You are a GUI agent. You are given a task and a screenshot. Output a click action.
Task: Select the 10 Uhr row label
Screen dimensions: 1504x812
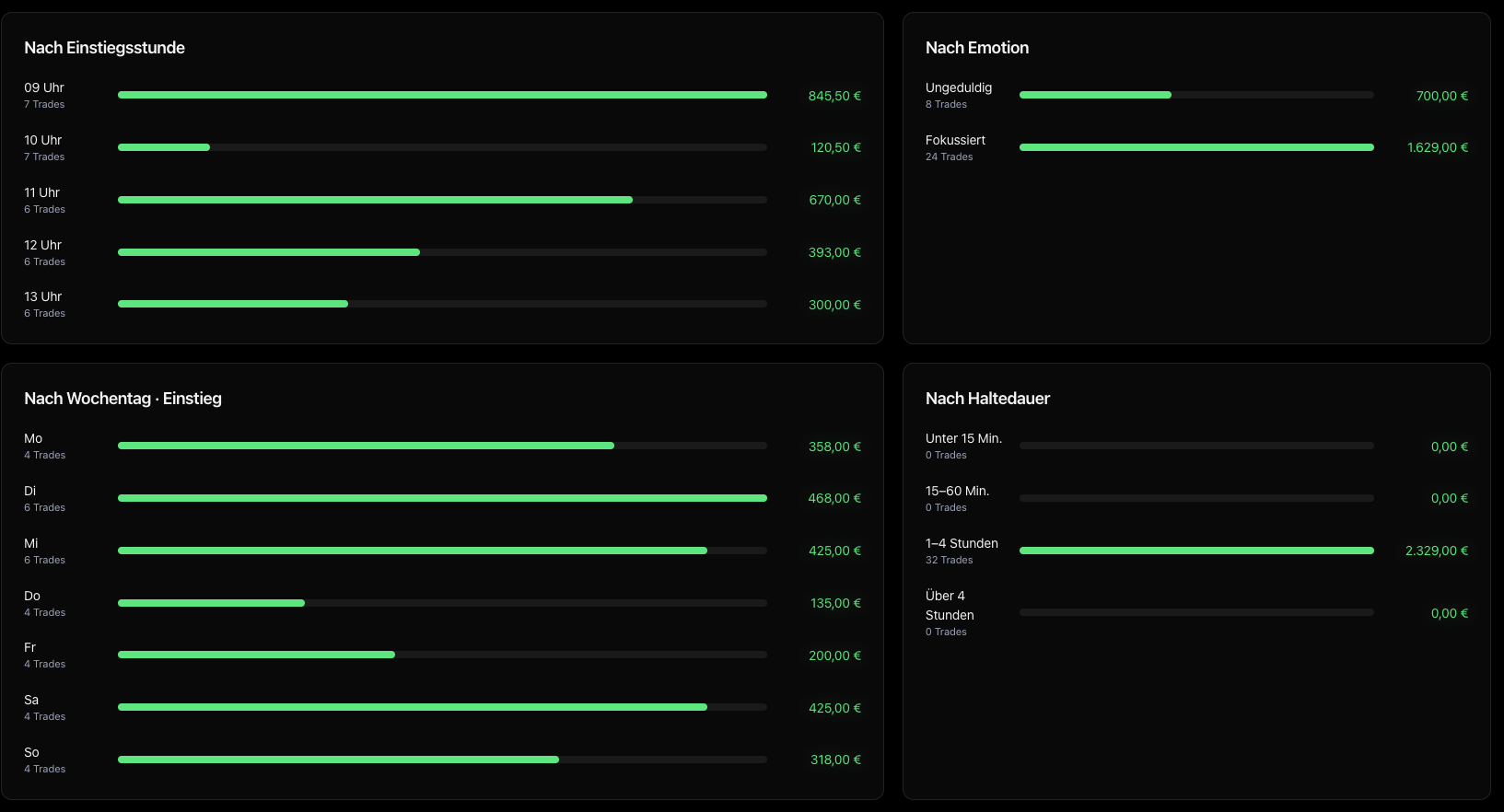(43, 140)
